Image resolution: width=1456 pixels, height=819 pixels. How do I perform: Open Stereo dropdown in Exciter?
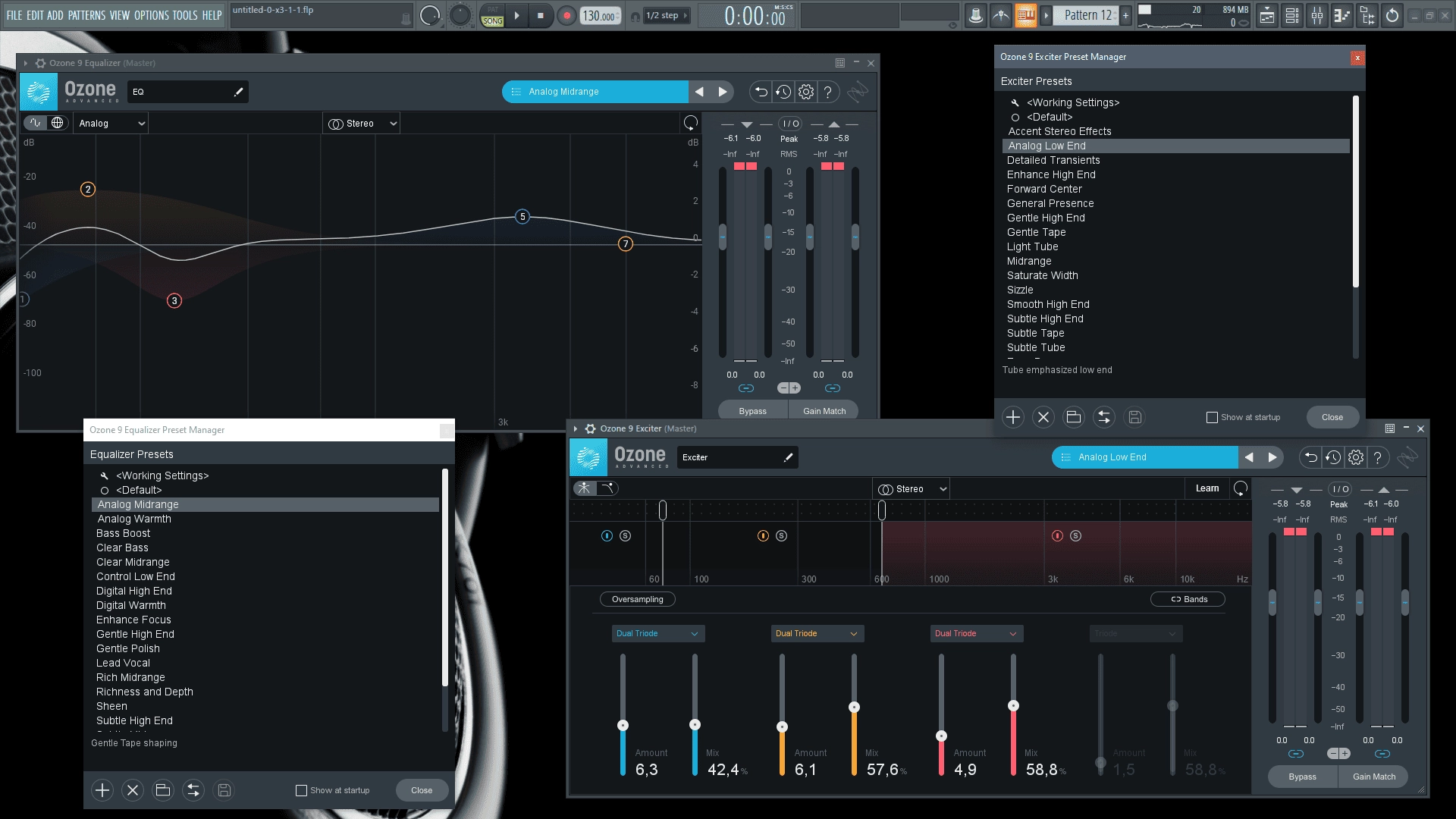(x=912, y=489)
